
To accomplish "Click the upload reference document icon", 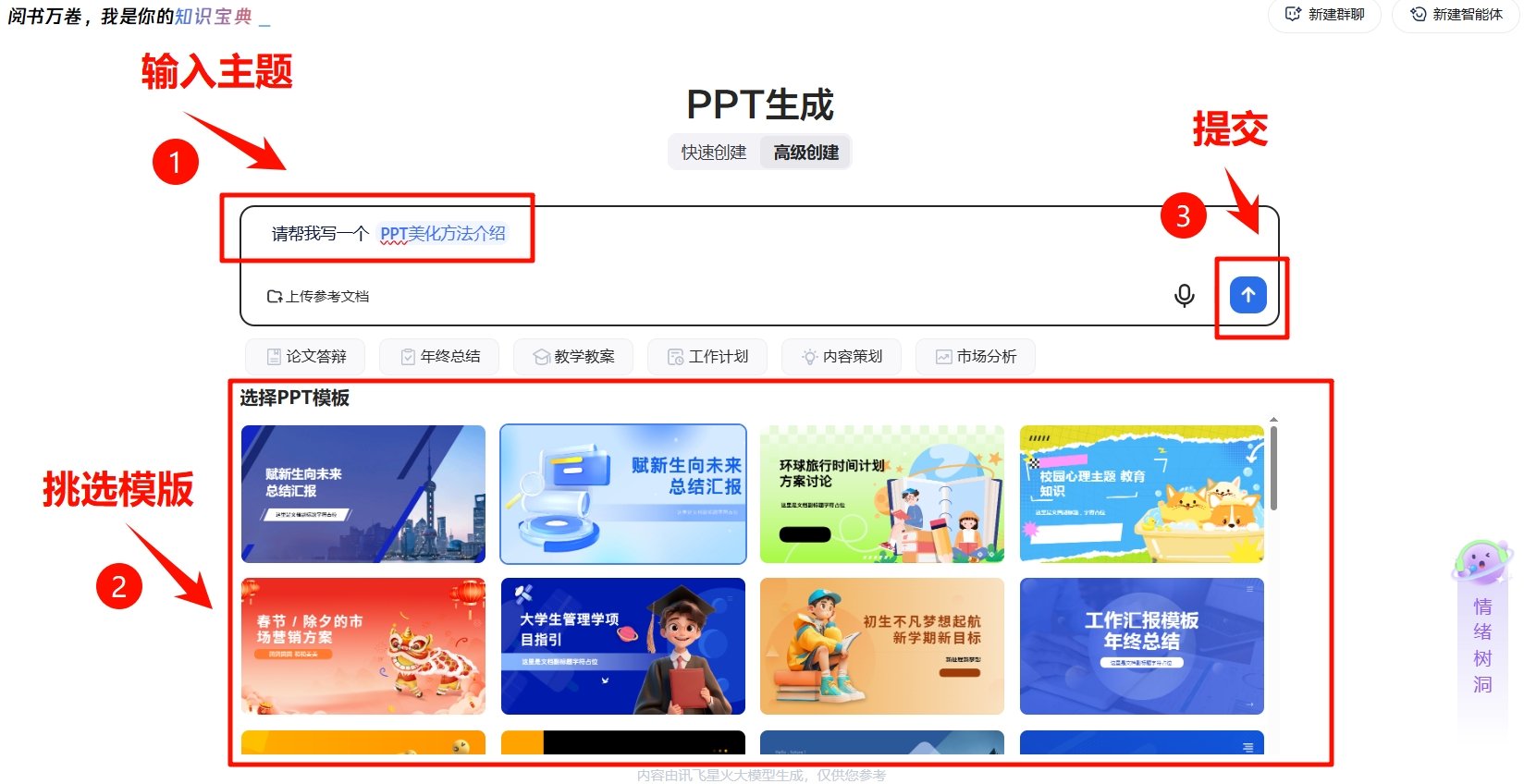I will pos(275,297).
